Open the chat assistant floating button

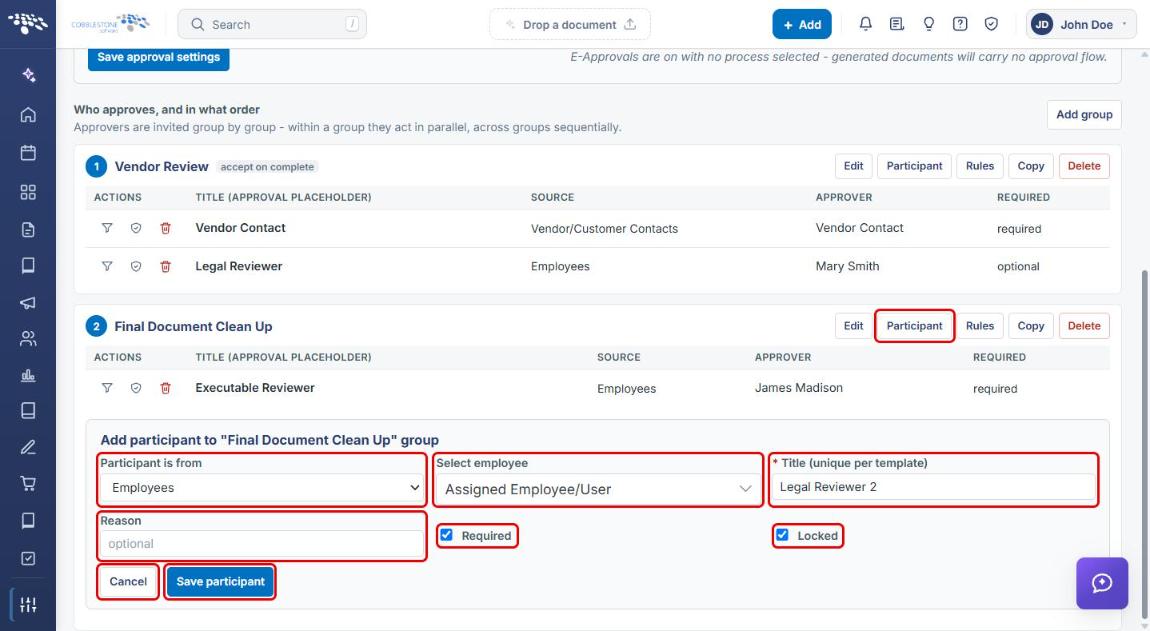click(x=1102, y=583)
